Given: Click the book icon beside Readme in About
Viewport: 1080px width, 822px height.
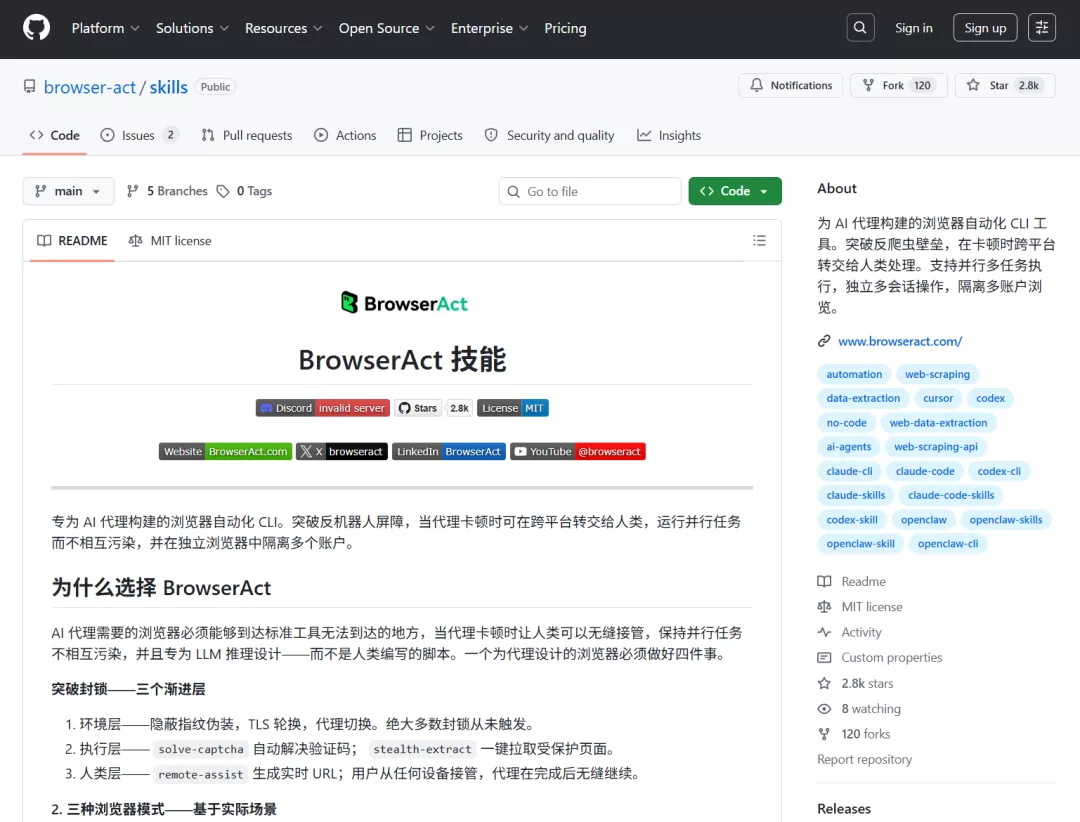Looking at the screenshot, I should pyautogui.click(x=824, y=582).
